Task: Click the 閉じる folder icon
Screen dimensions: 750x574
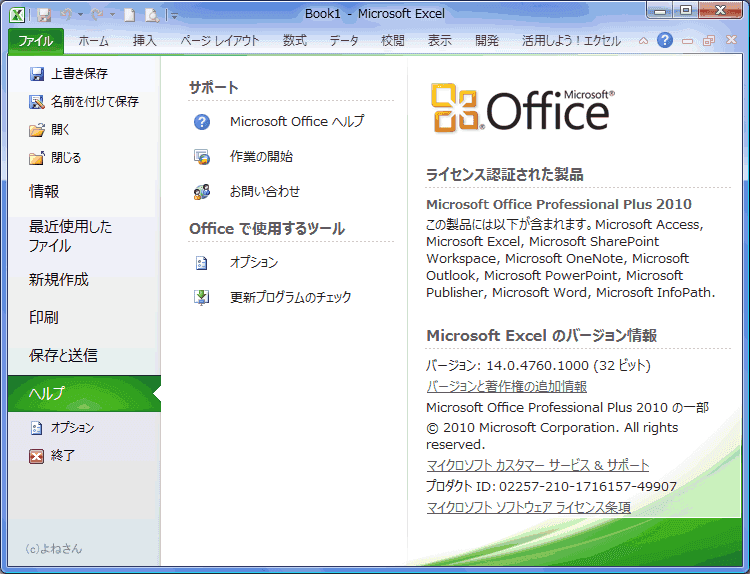Action: 37,158
